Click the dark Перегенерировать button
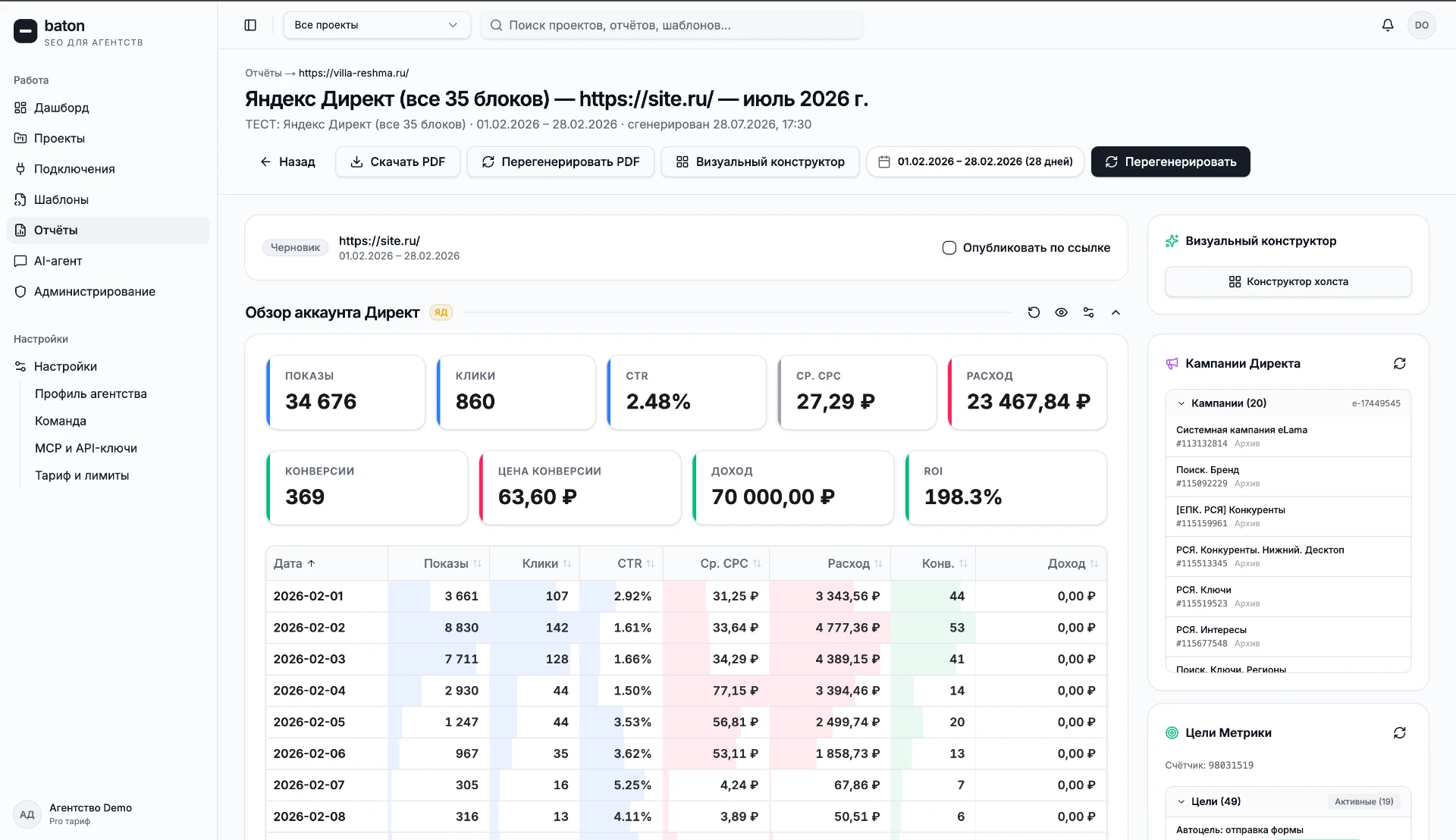1456x840 pixels. (1170, 161)
